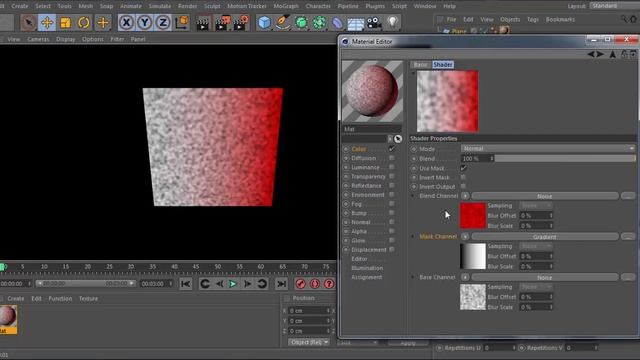The image size is (640, 360).
Task: Activate the Rotate tool
Action: point(84,22)
